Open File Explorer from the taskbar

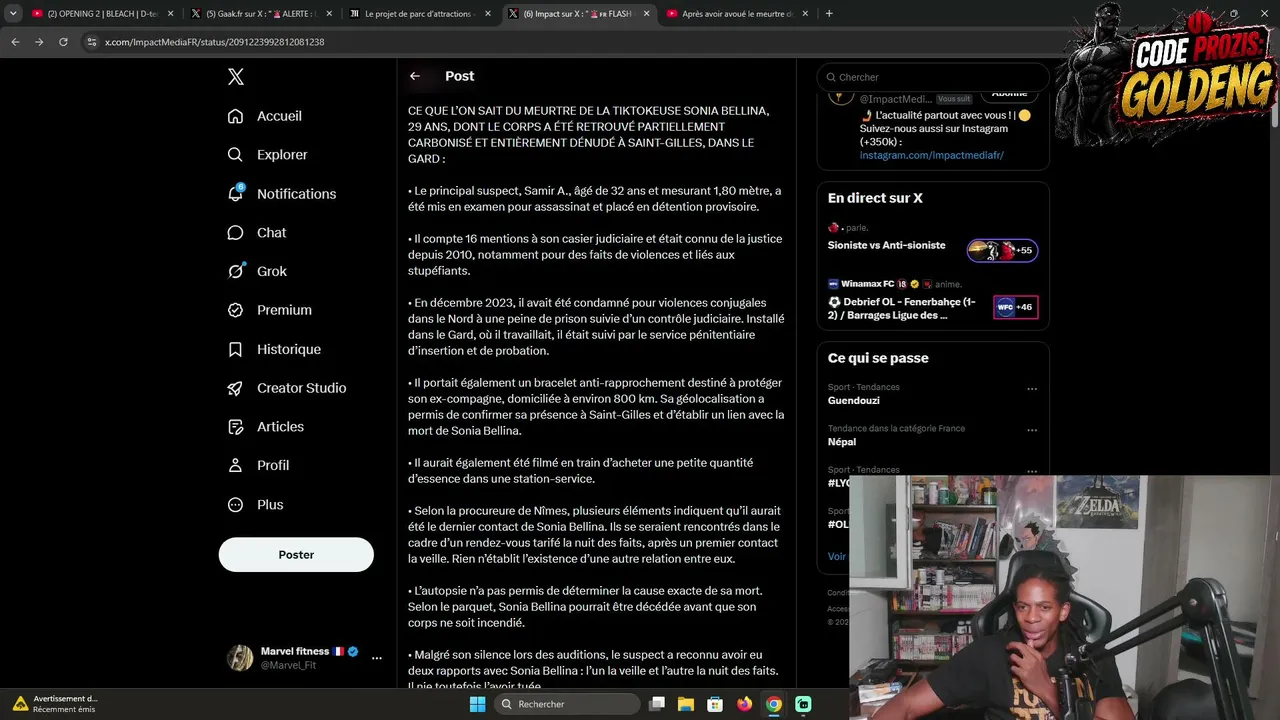[686, 704]
